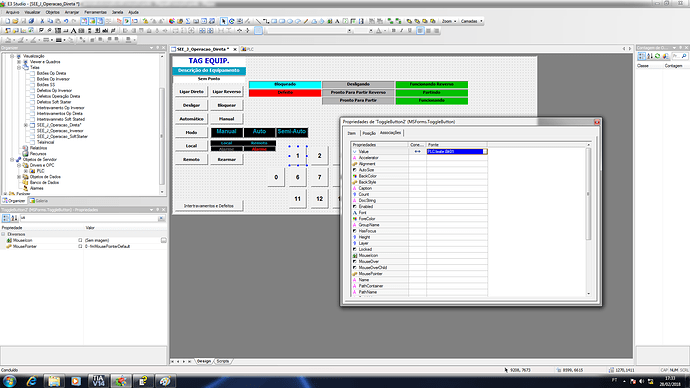
Task: Click the 'Ligar Direto' button on canvas
Action: point(191,92)
